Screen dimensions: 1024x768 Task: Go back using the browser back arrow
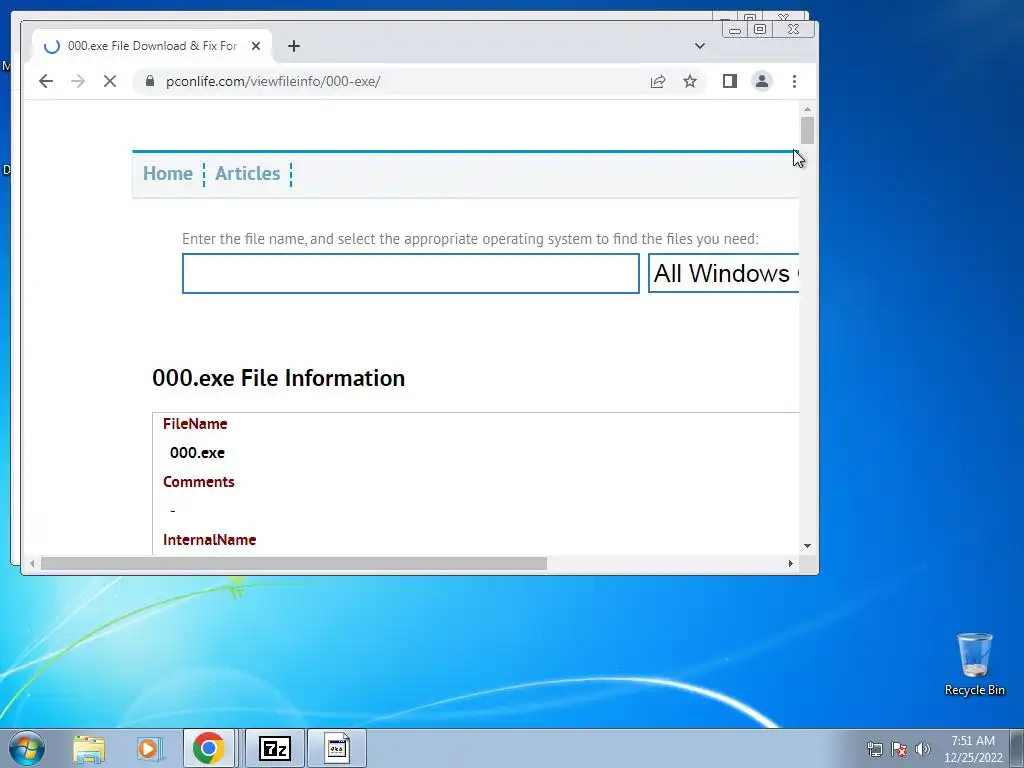46,81
